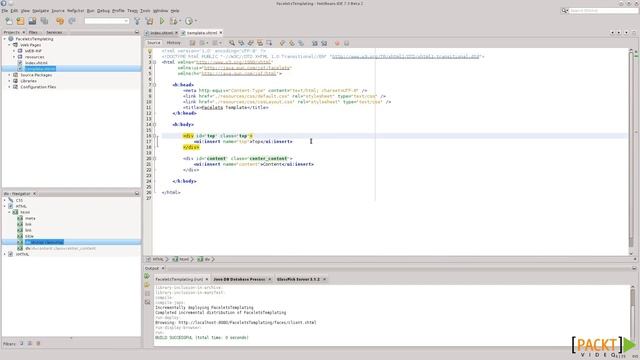Viewport: 640px width, 360px height.
Task: Click the Save All toolbar icon
Action: (x=44, y=21)
